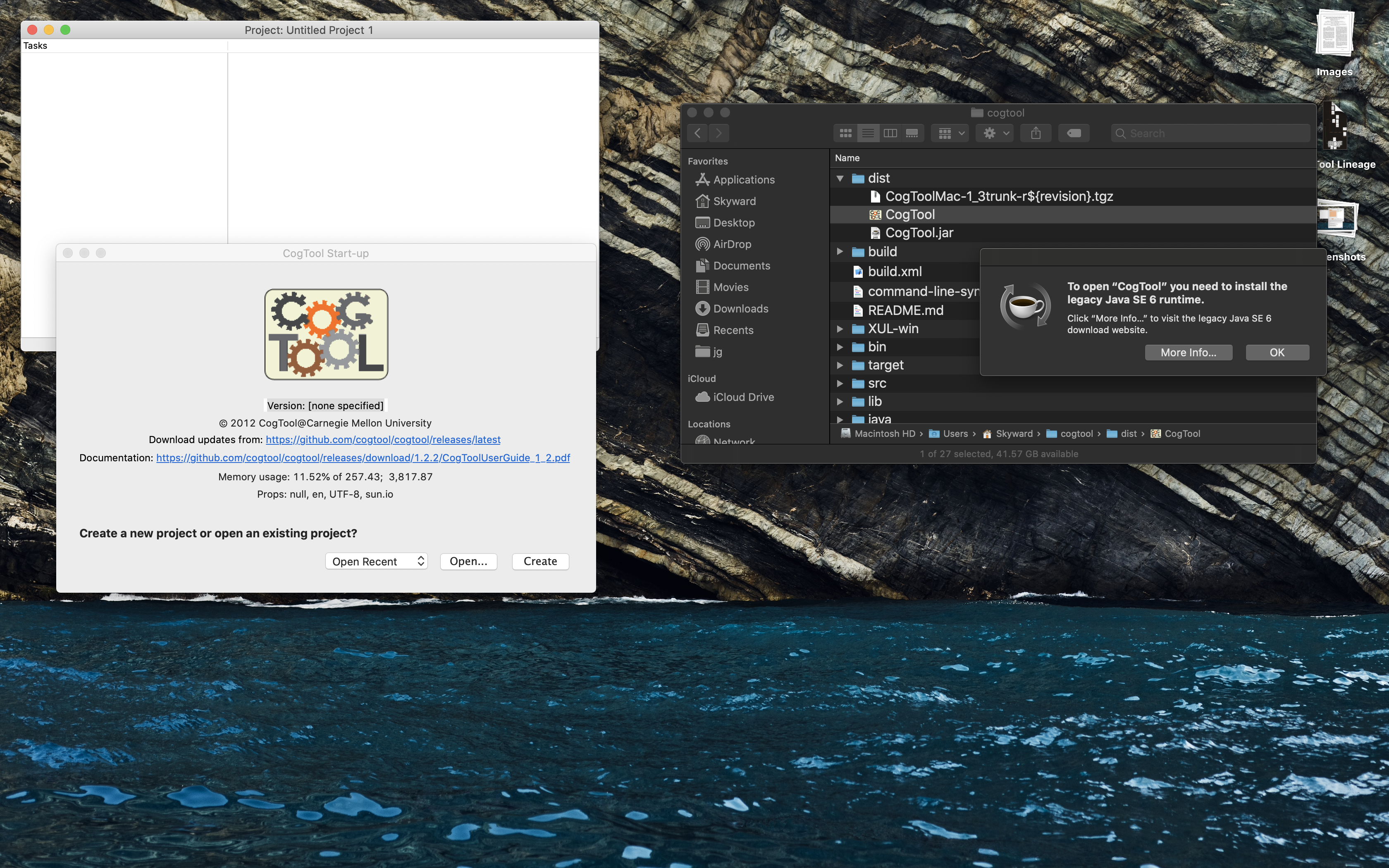
Task: Open the Open Recent dropdown
Action: pyautogui.click(x=376, y=561)
